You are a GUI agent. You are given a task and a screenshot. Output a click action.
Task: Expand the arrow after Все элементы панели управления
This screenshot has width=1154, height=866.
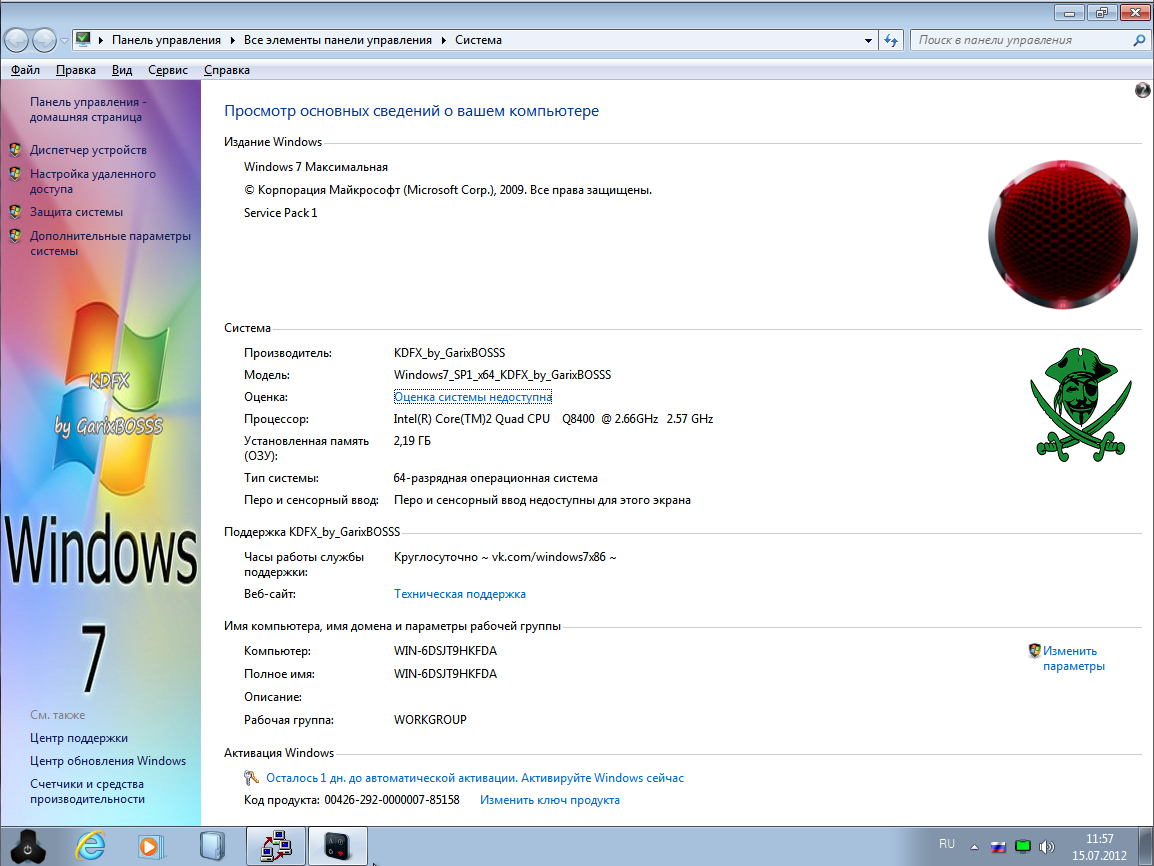pos(444,40)
